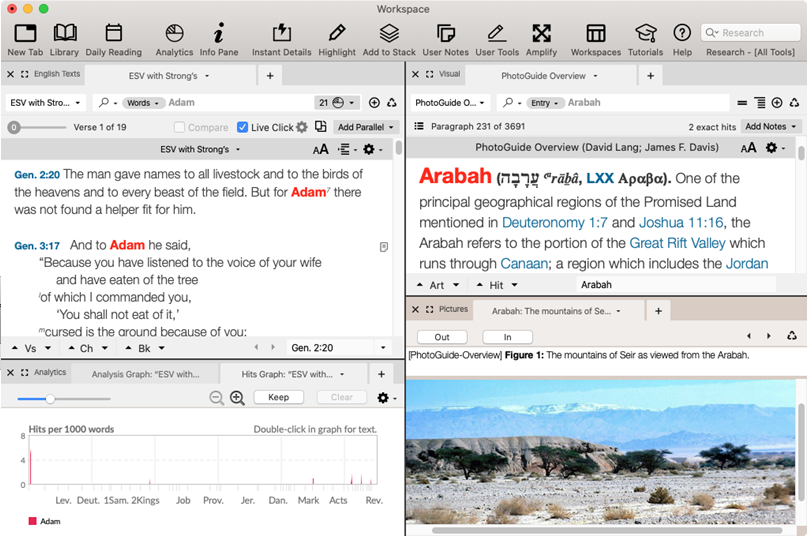Show the Info Pane
The width and height of the screenshot is (807, 536).
coord(219,34)
